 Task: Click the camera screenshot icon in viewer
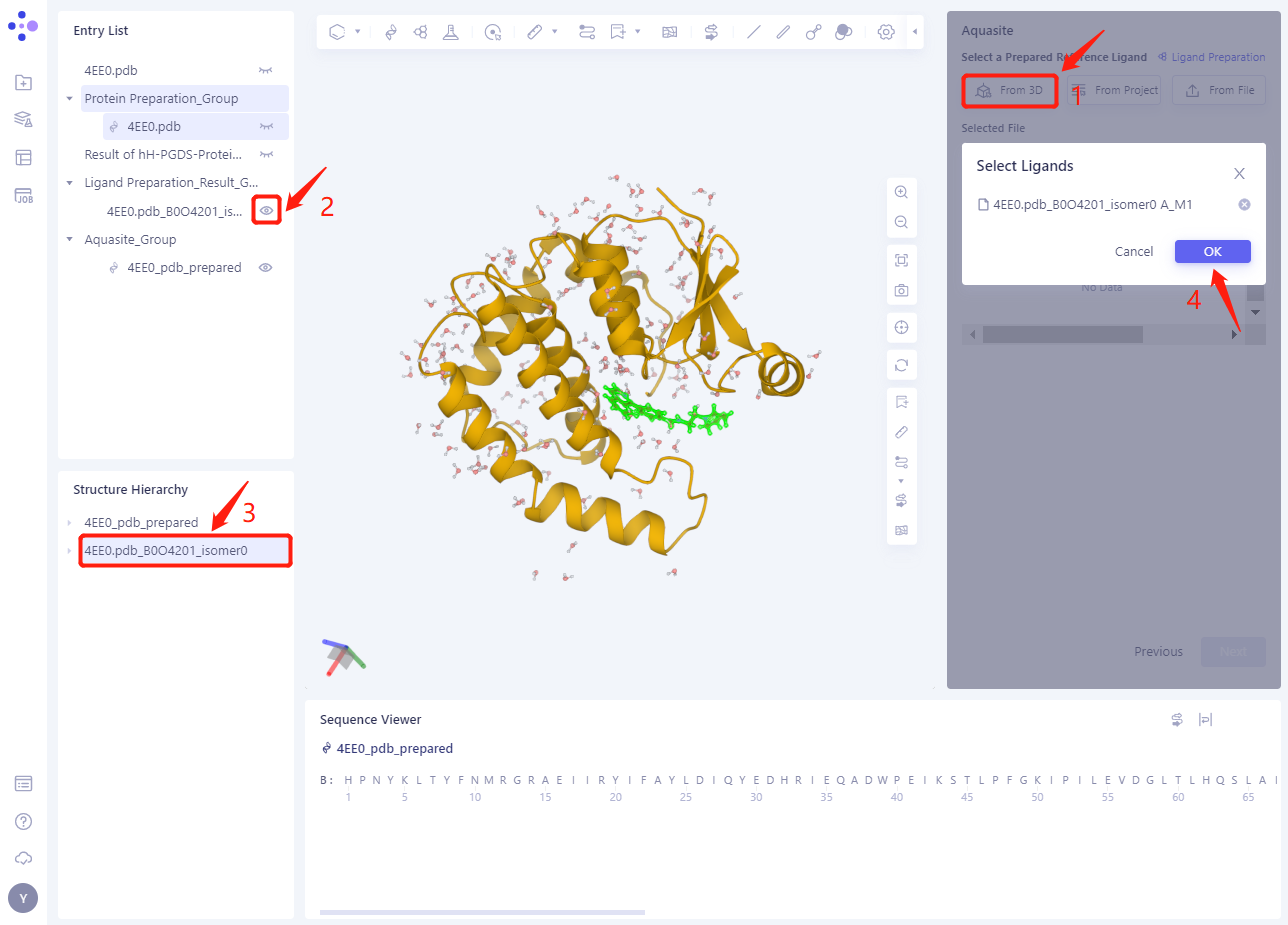[x=901, y=290]
